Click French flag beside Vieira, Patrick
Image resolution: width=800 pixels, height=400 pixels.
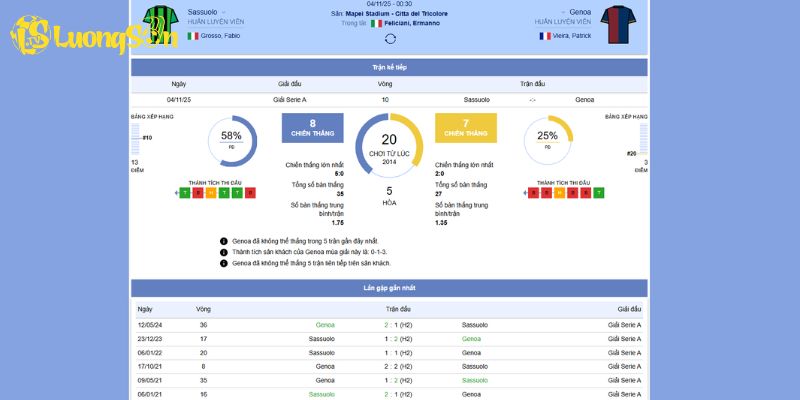[x=545, y=36]
